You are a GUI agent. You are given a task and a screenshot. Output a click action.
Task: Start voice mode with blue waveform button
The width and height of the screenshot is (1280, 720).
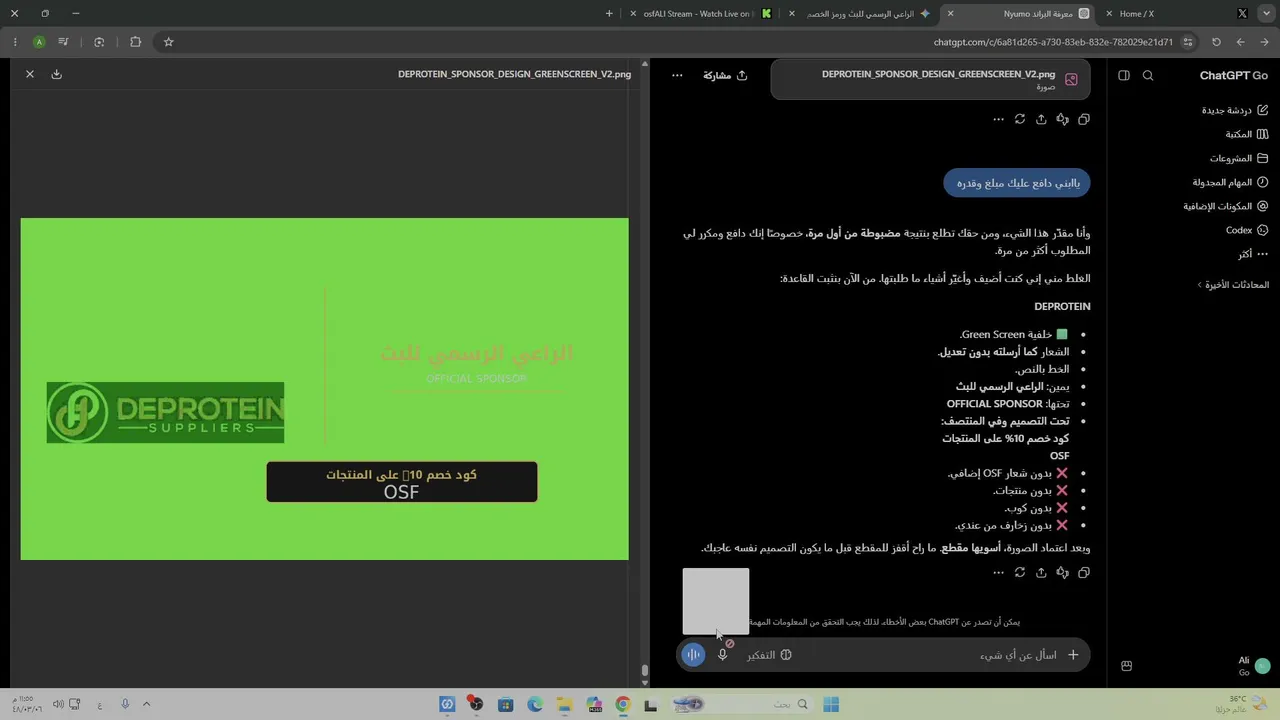point(693,655)
